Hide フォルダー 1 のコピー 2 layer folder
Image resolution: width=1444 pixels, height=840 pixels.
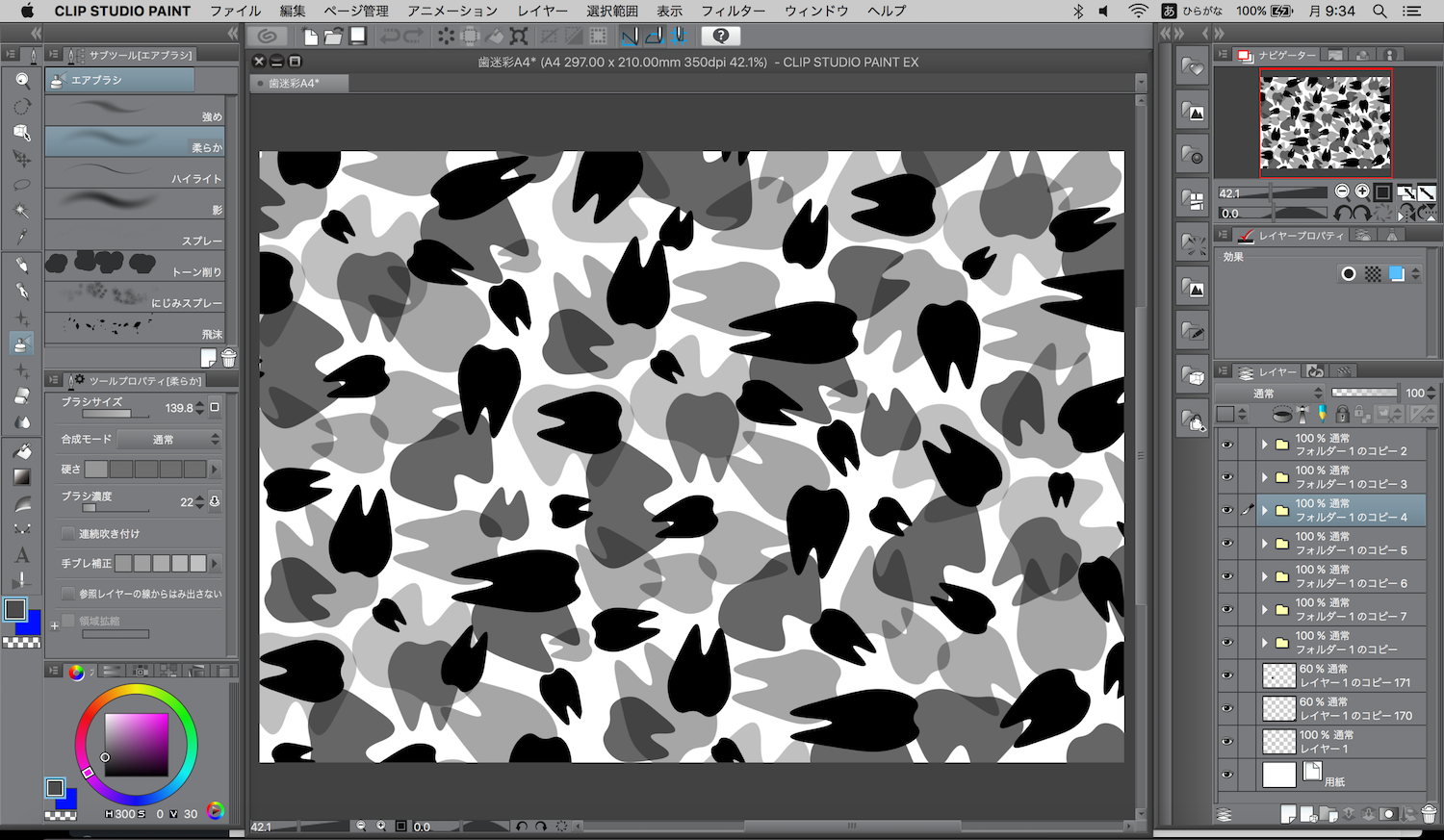(1226, 445)
